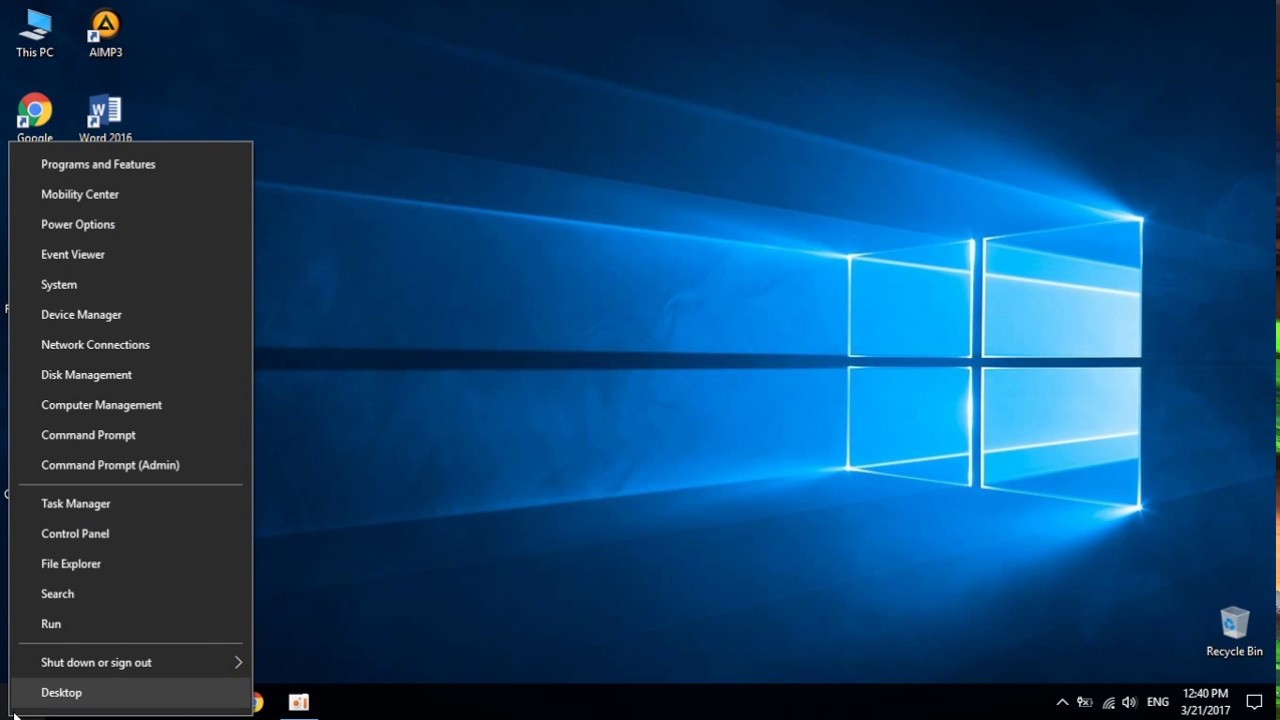This screenshot has height=720, width=1280.
Task: Open the Action Center notification icon
Action: pyautogui.click(x=1254, y=702)
